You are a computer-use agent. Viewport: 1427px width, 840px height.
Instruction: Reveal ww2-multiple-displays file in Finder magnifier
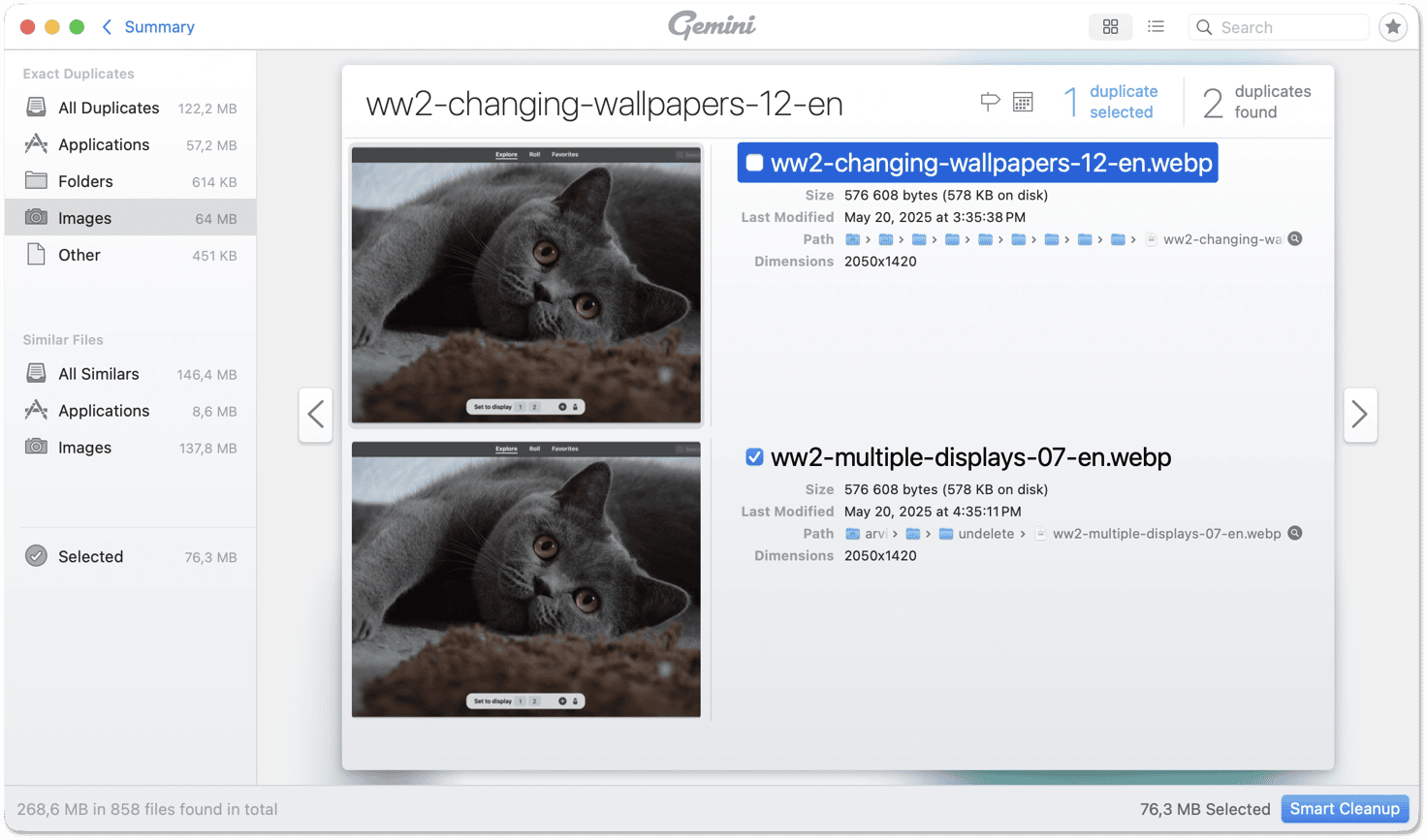pyautogui.click(x=1295, y=534)
